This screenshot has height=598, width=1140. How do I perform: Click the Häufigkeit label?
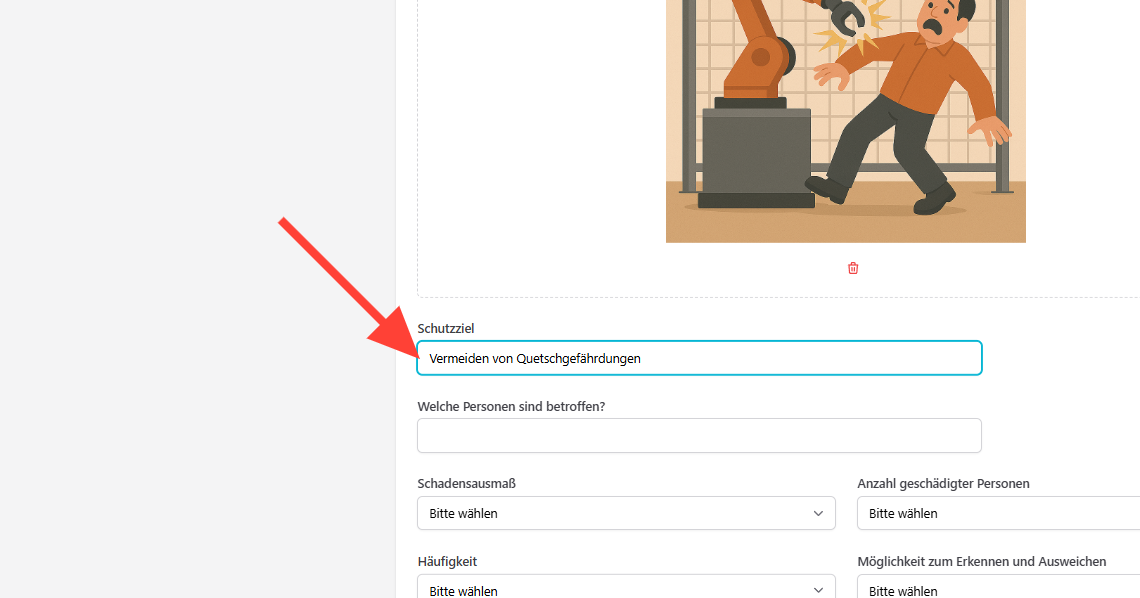[x=447, y=561]
